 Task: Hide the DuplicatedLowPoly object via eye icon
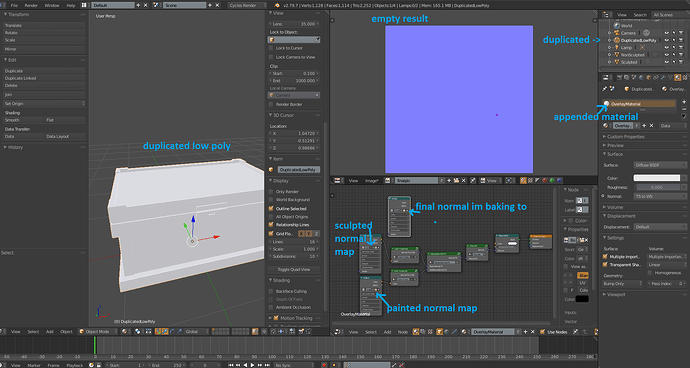(x=667, y=40)
